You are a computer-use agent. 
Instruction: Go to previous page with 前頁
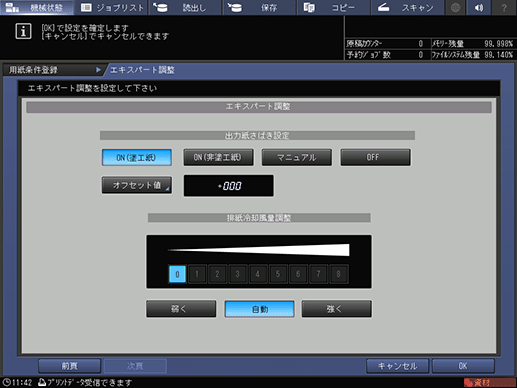(x=69, y=366)
